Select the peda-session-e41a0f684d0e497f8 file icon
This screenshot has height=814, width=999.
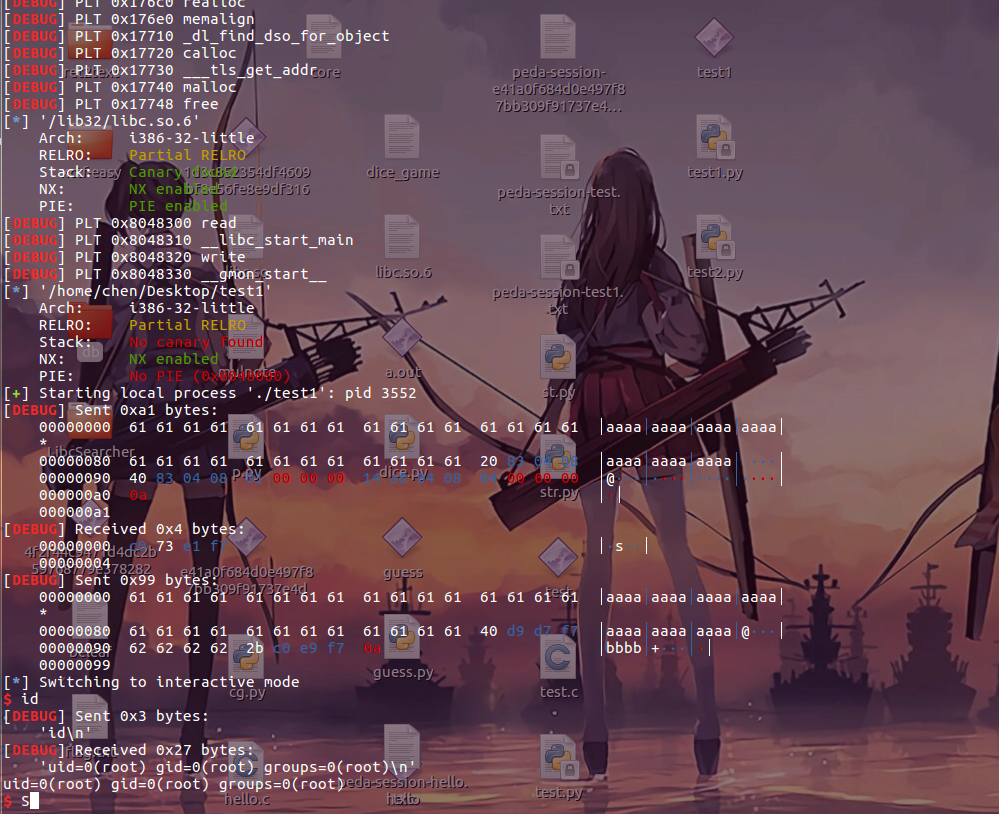558,38
